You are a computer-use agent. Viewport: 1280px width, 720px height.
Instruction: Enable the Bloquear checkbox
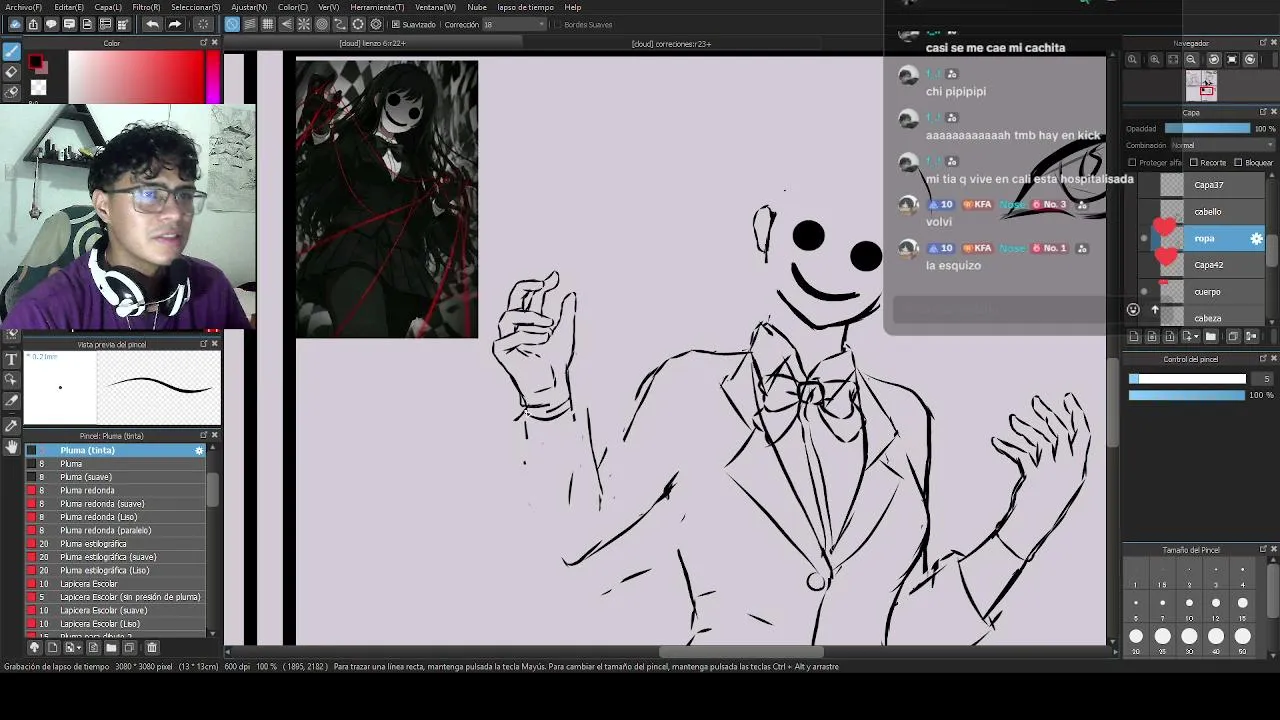(x=1238, y=162)
